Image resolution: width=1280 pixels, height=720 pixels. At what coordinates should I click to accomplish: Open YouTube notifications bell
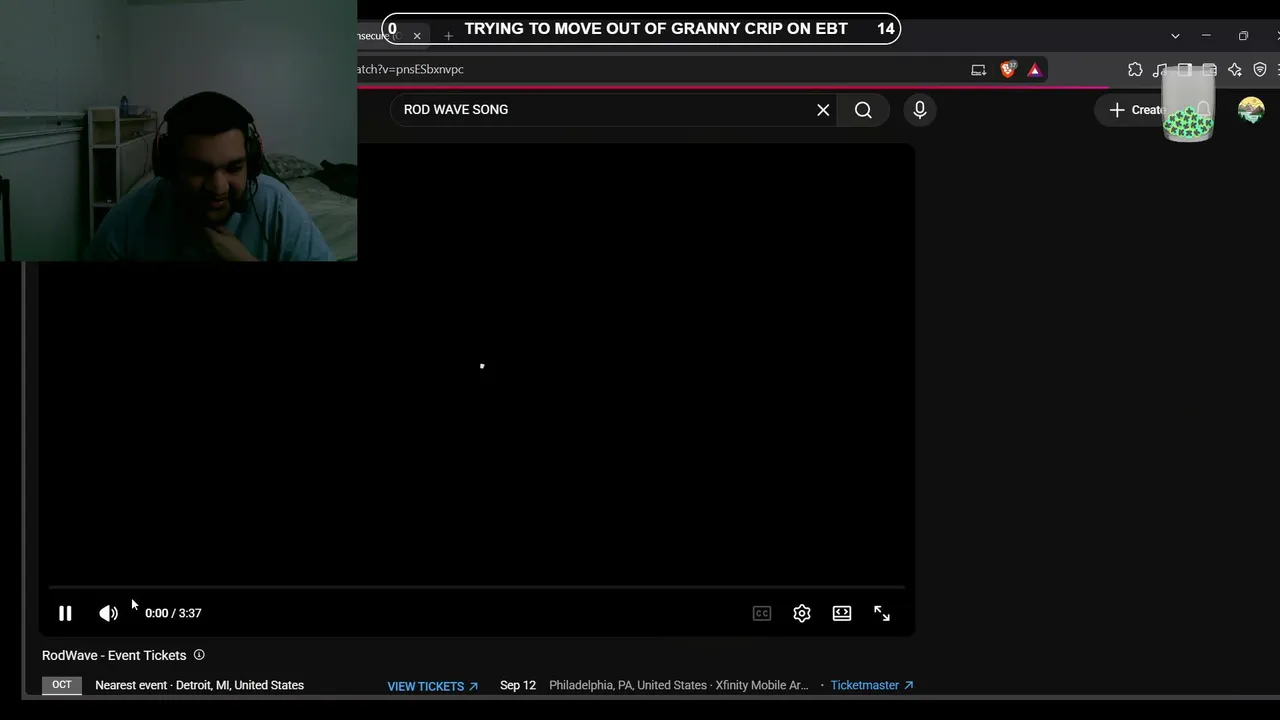(1203, 110)
